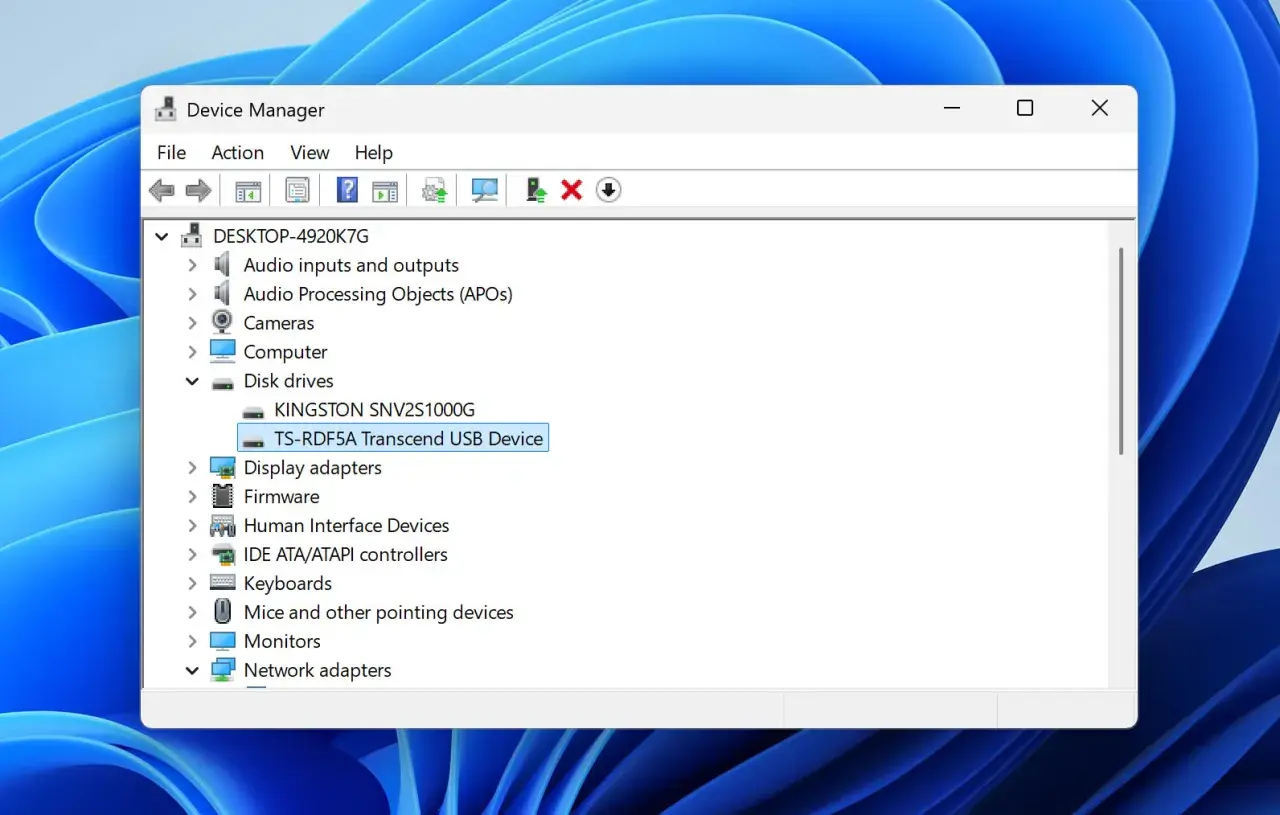Open the Action menu
The height and width of the screenshot is (815, 1280).
click(x=237, y=152)
